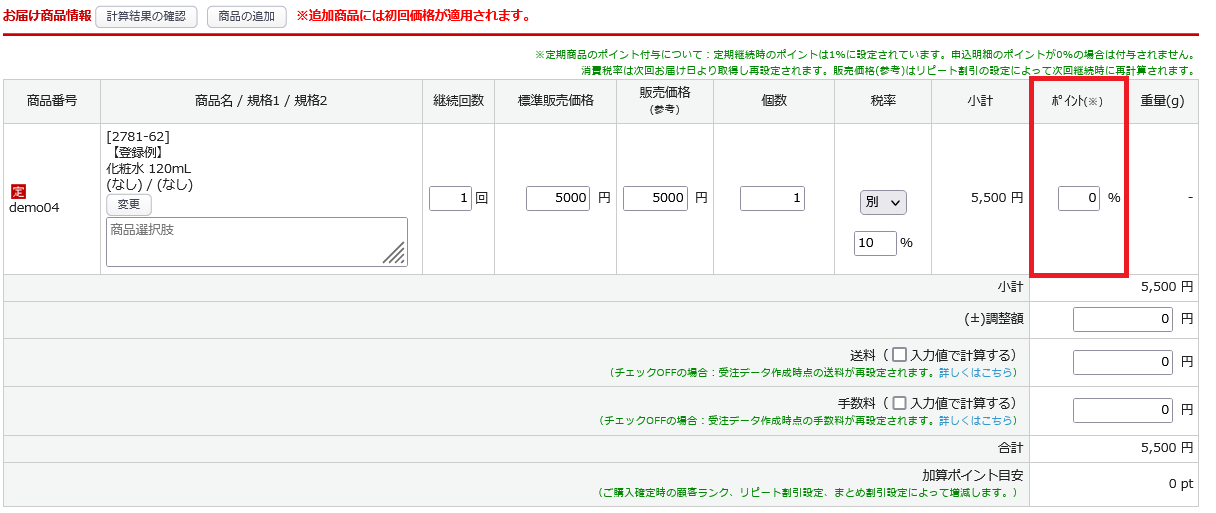Click the 重量(g) column header
Screen dimensions: 1216x513
point(1162,101)
